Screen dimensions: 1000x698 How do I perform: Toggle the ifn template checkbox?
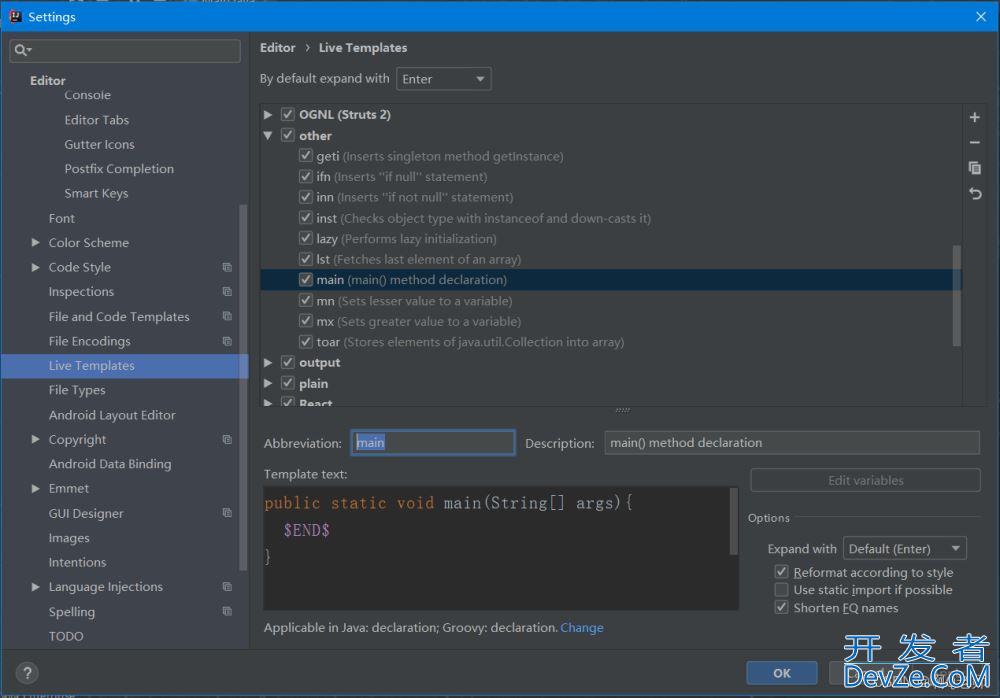305,176
